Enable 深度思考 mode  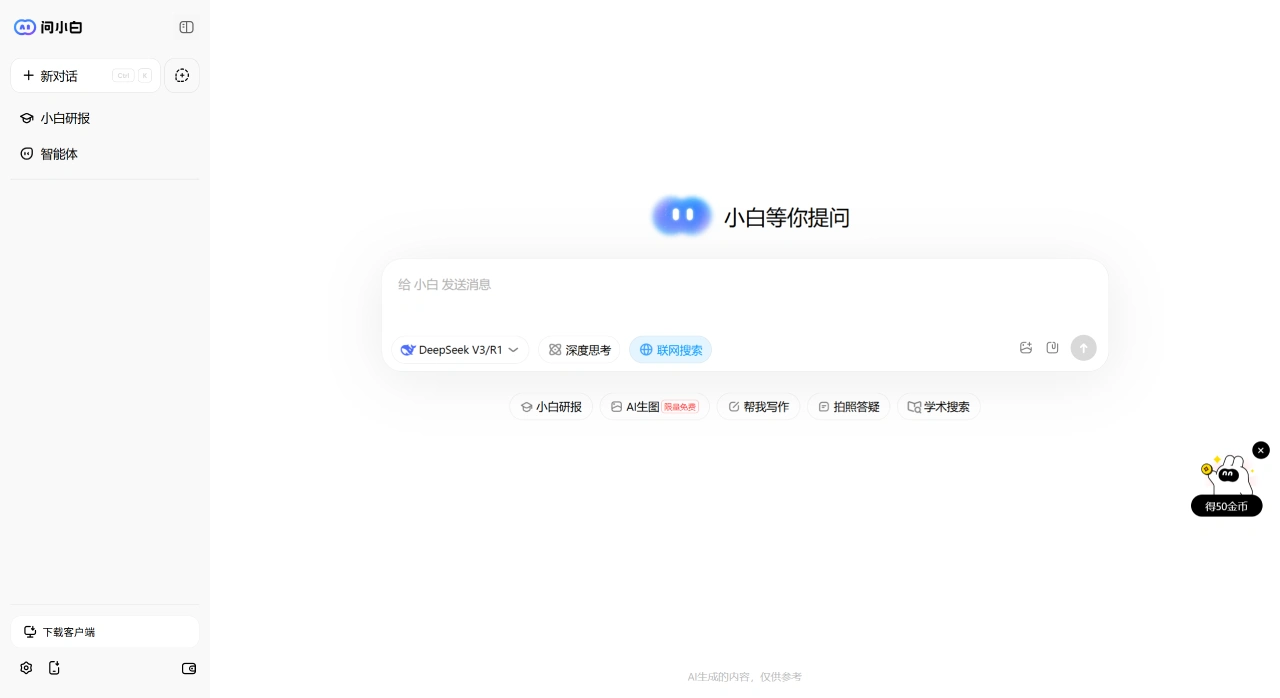coord(580,350)
